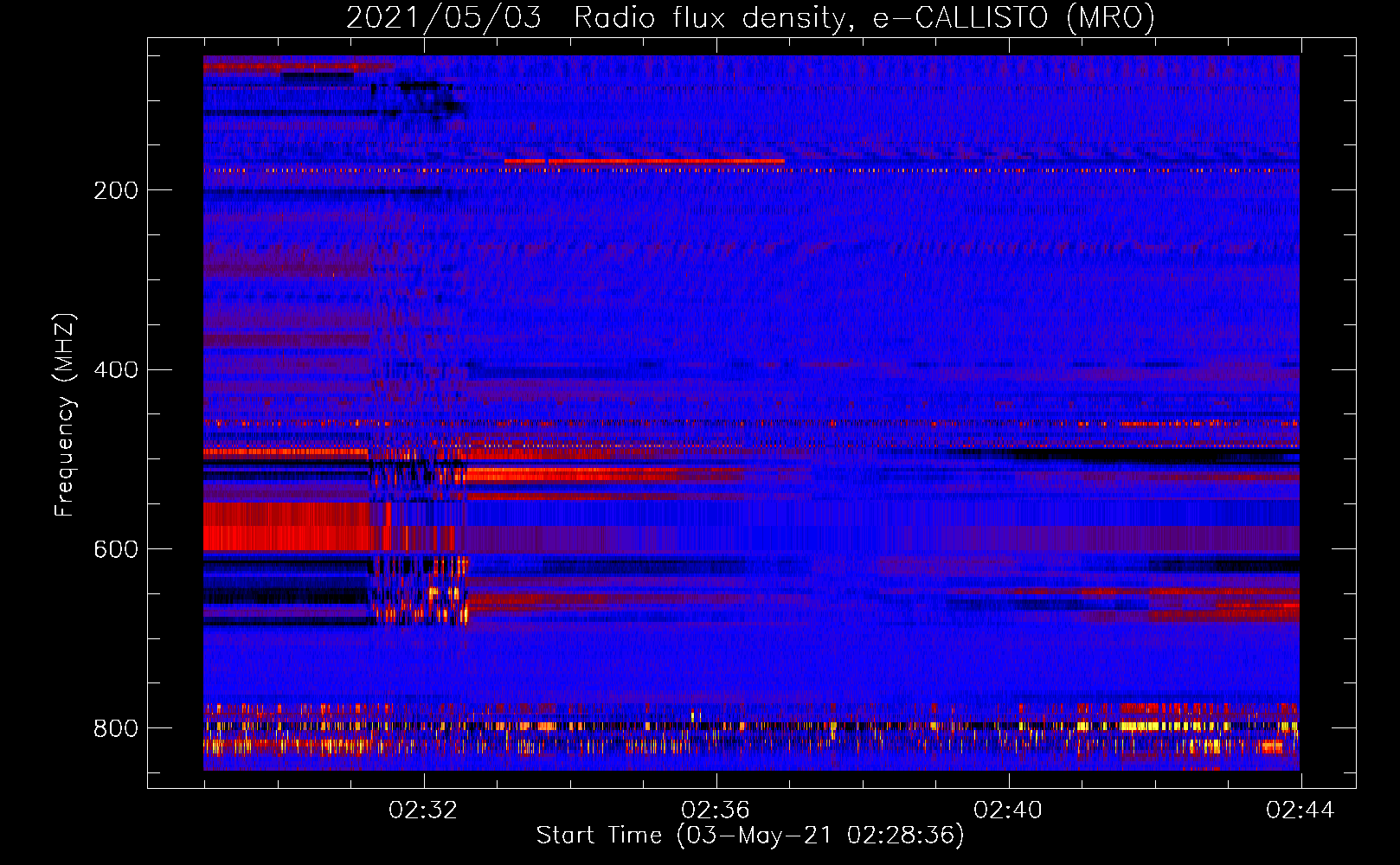1400x865 pixels.
Task: Click the 'Frequency (MHZ)' axis label
Action: tap(65, 414)
